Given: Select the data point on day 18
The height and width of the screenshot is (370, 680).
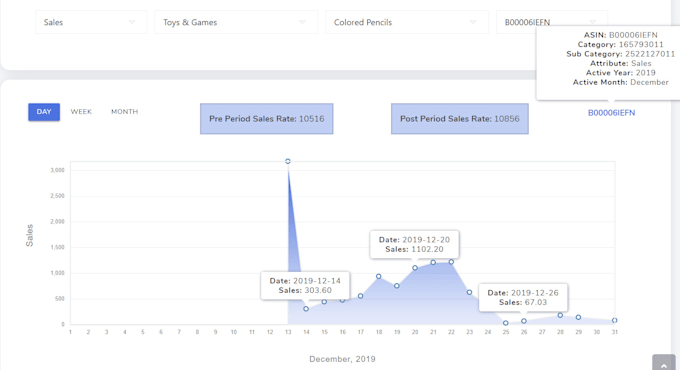Looking at the screenshot, I should tap(379, 276).
